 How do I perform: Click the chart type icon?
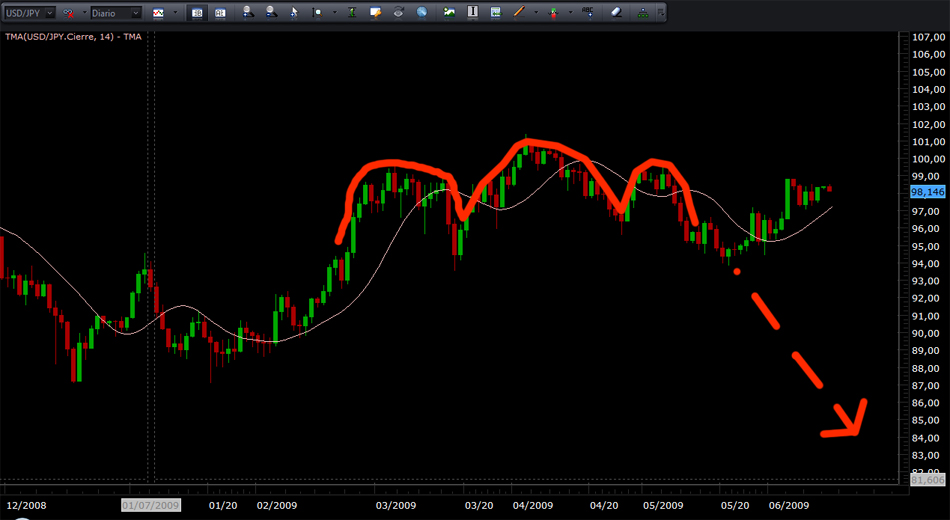tap(159, 14)
